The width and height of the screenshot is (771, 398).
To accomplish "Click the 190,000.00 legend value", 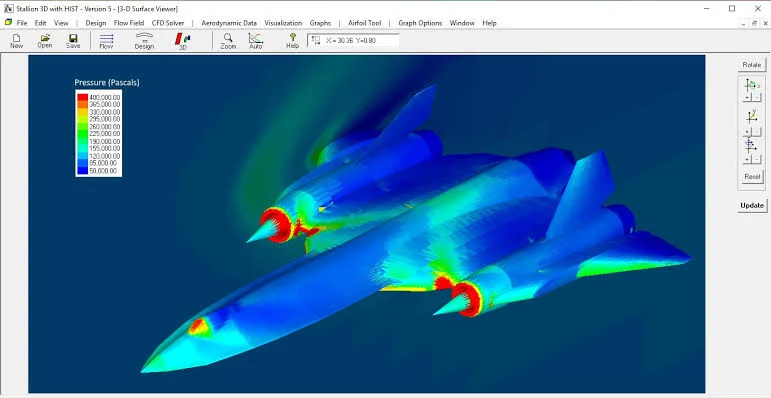I will pos(104,141).
